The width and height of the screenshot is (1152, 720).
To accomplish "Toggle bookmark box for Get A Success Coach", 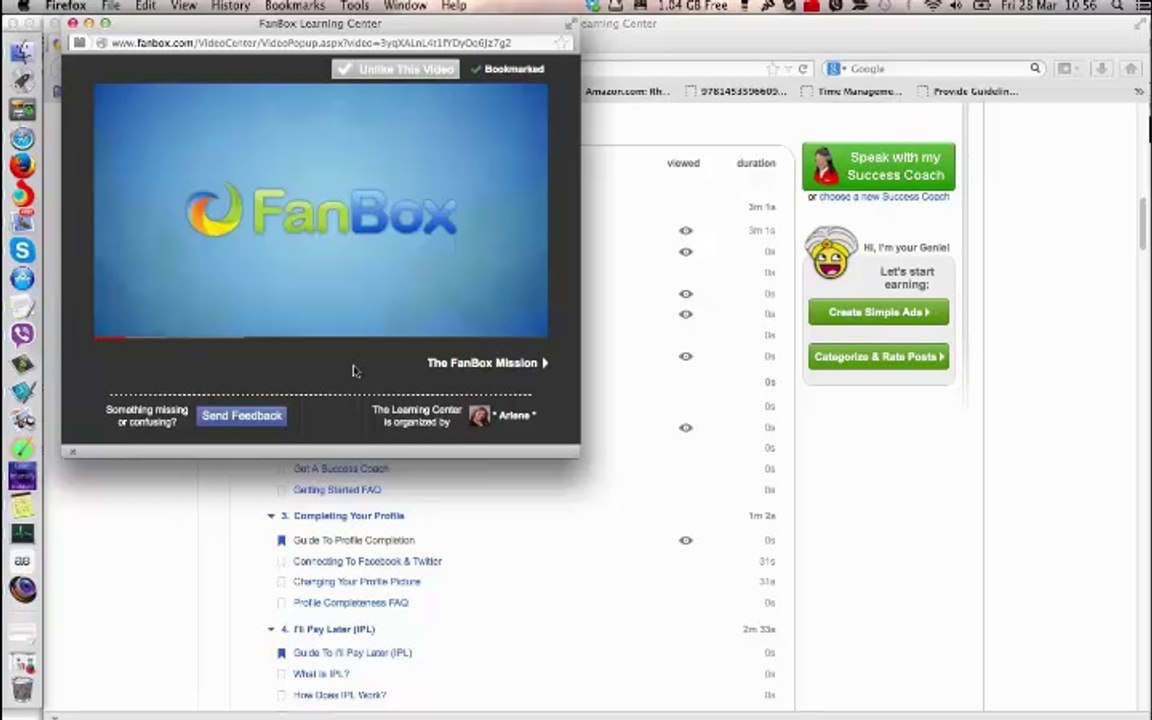I will tap(281, 469).
